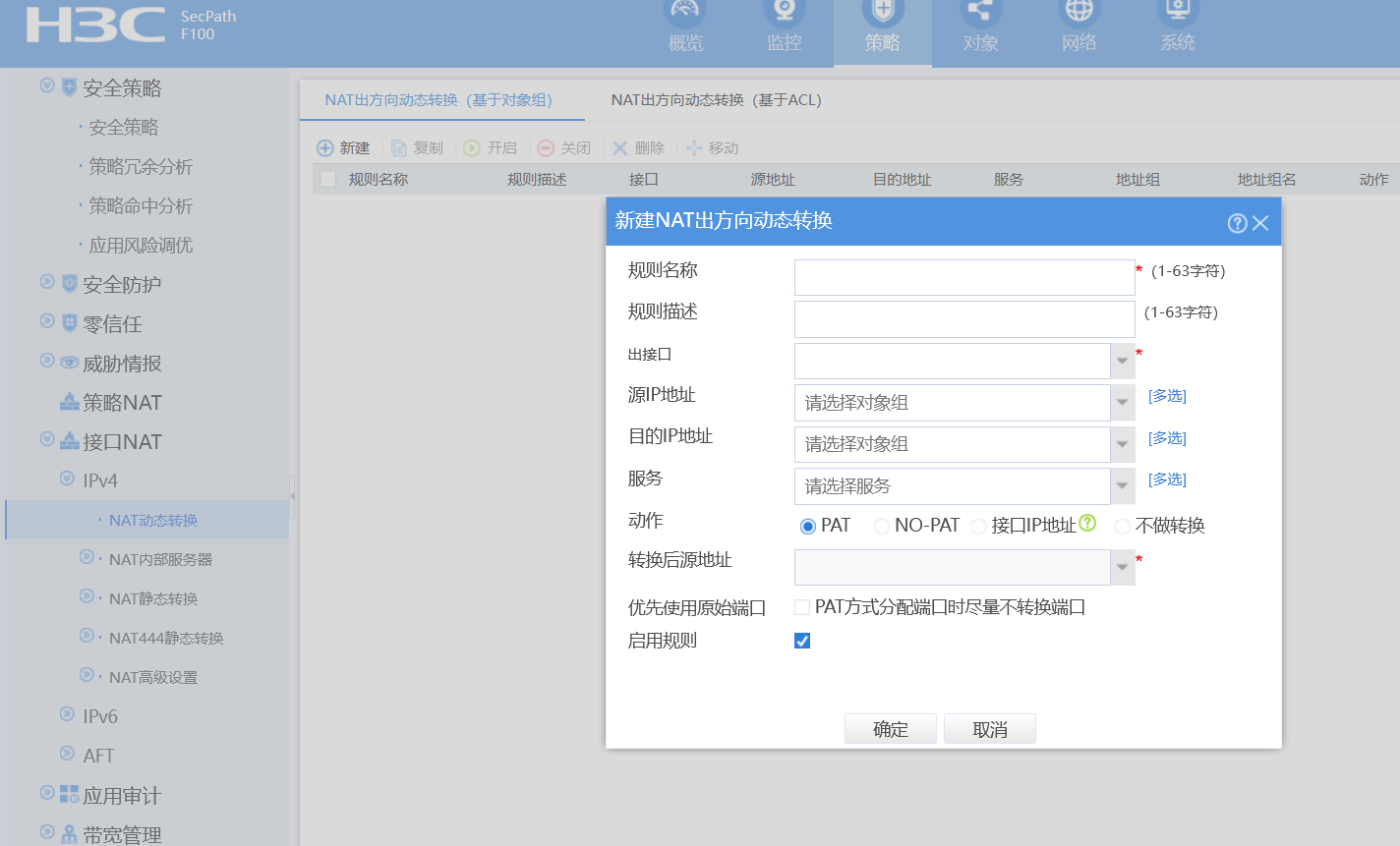Click the 关闭 disable icon
Screen dimensions: 1400x846
tap(546, 148)
